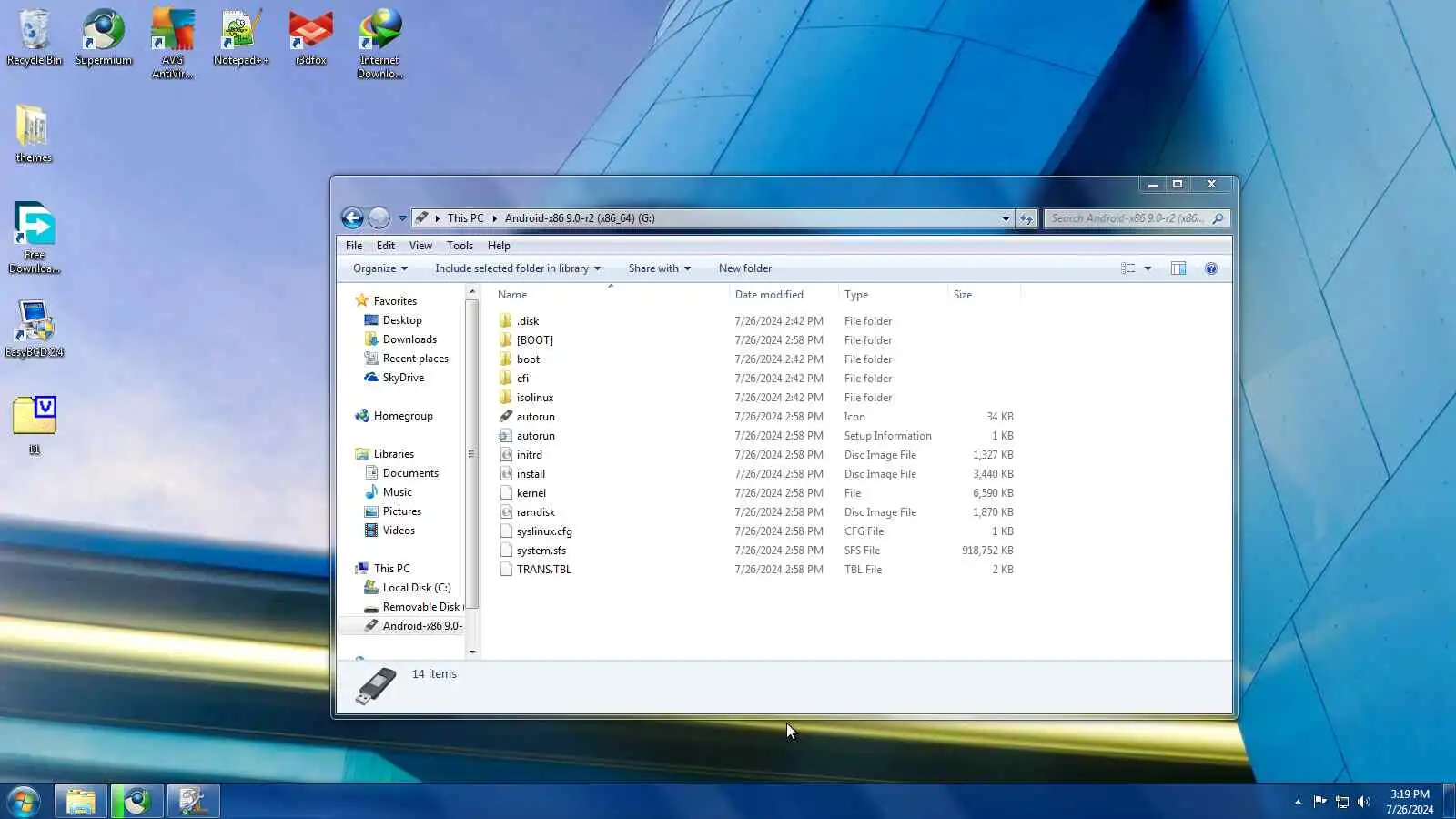Show hidden system tray icons
The height and width of the screenshot is (819, 1456).
1298,802
